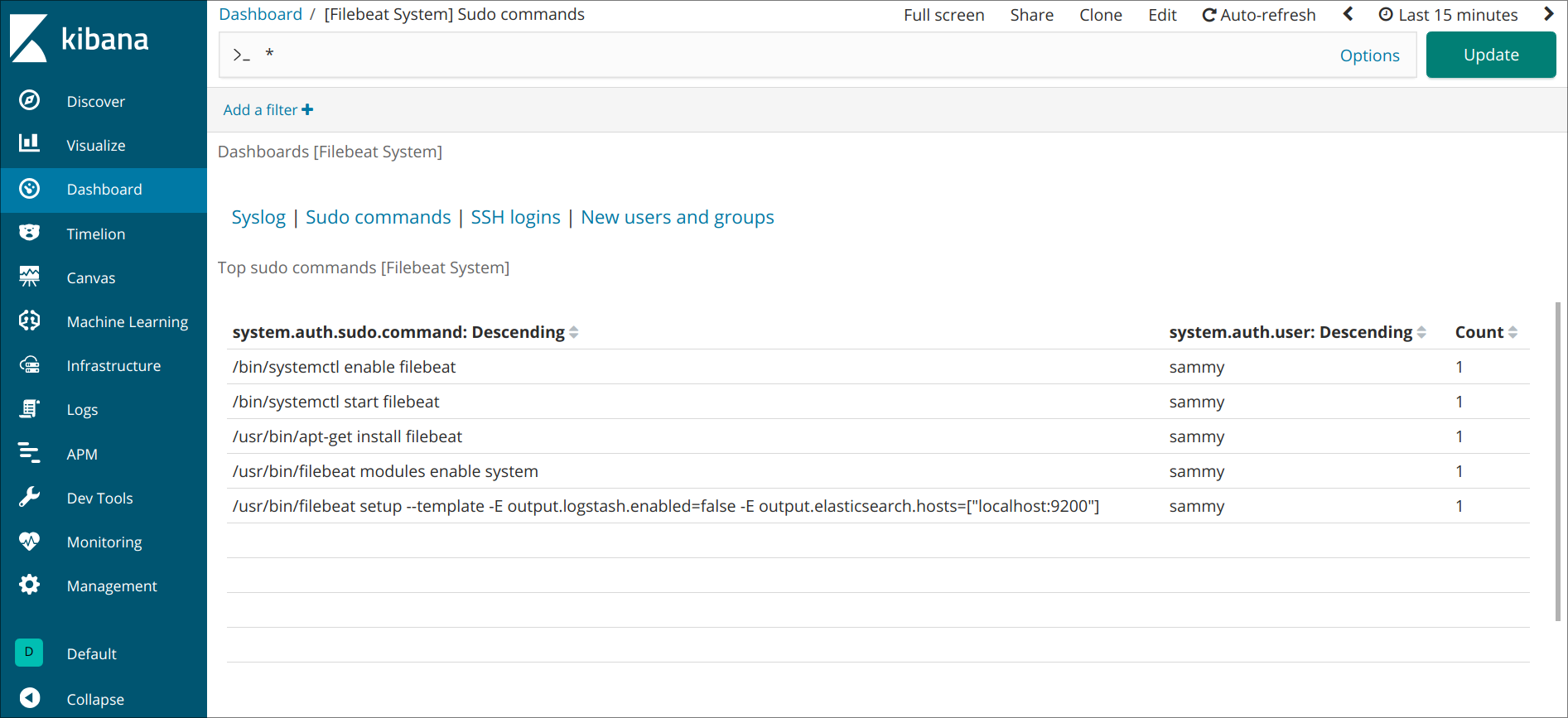Viewport: 1568px width, 718px height.
Task: Open the Syslog dashboard link
Action: 258,217
